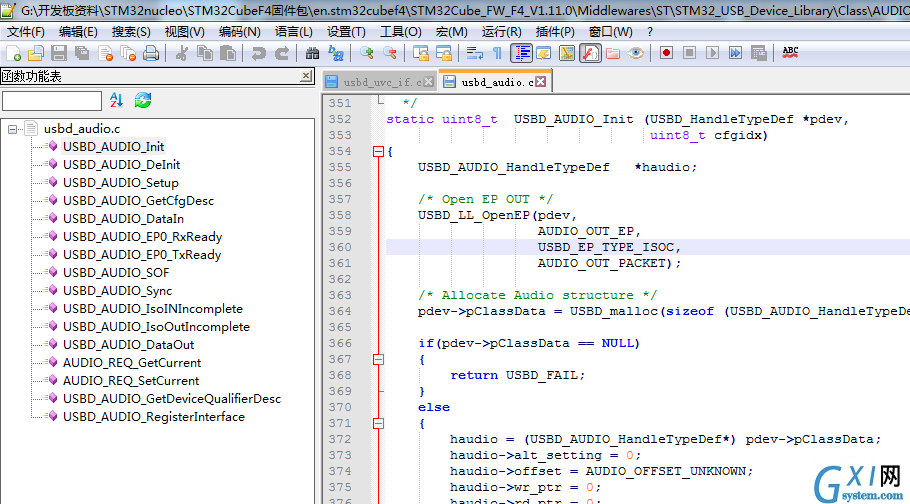Click the function list search field
910x504 pixels.
[52, 100]
